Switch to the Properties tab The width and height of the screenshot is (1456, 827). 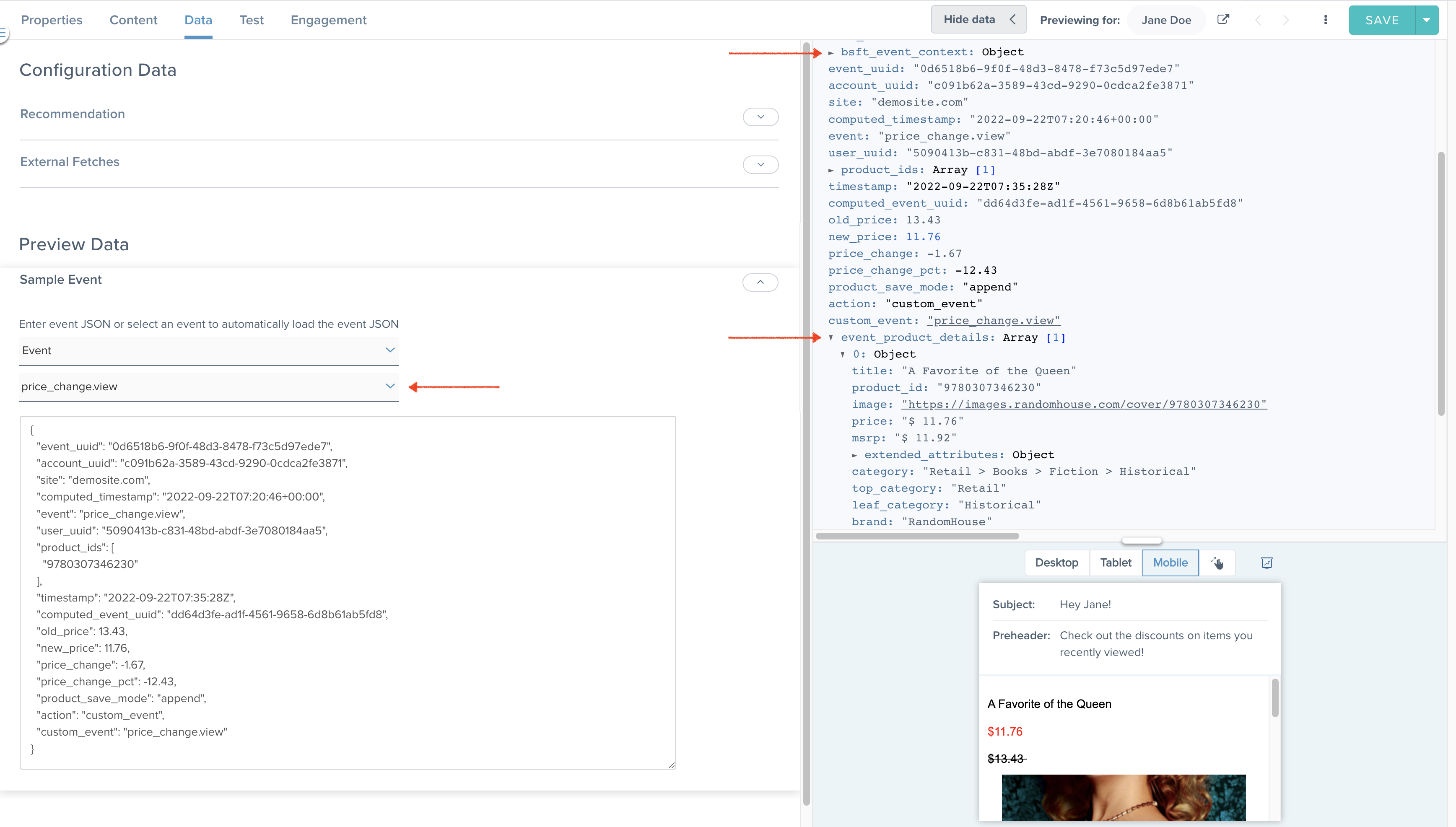coord(52,20)
